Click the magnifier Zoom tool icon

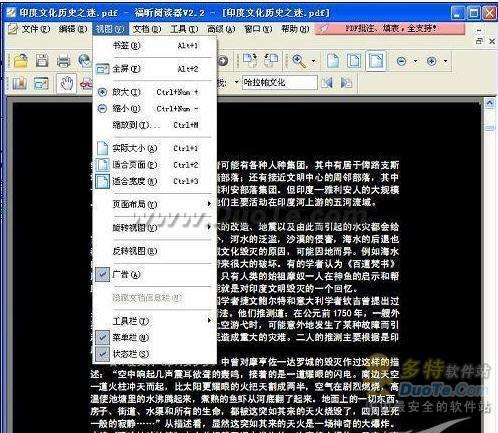coord(299,61)
